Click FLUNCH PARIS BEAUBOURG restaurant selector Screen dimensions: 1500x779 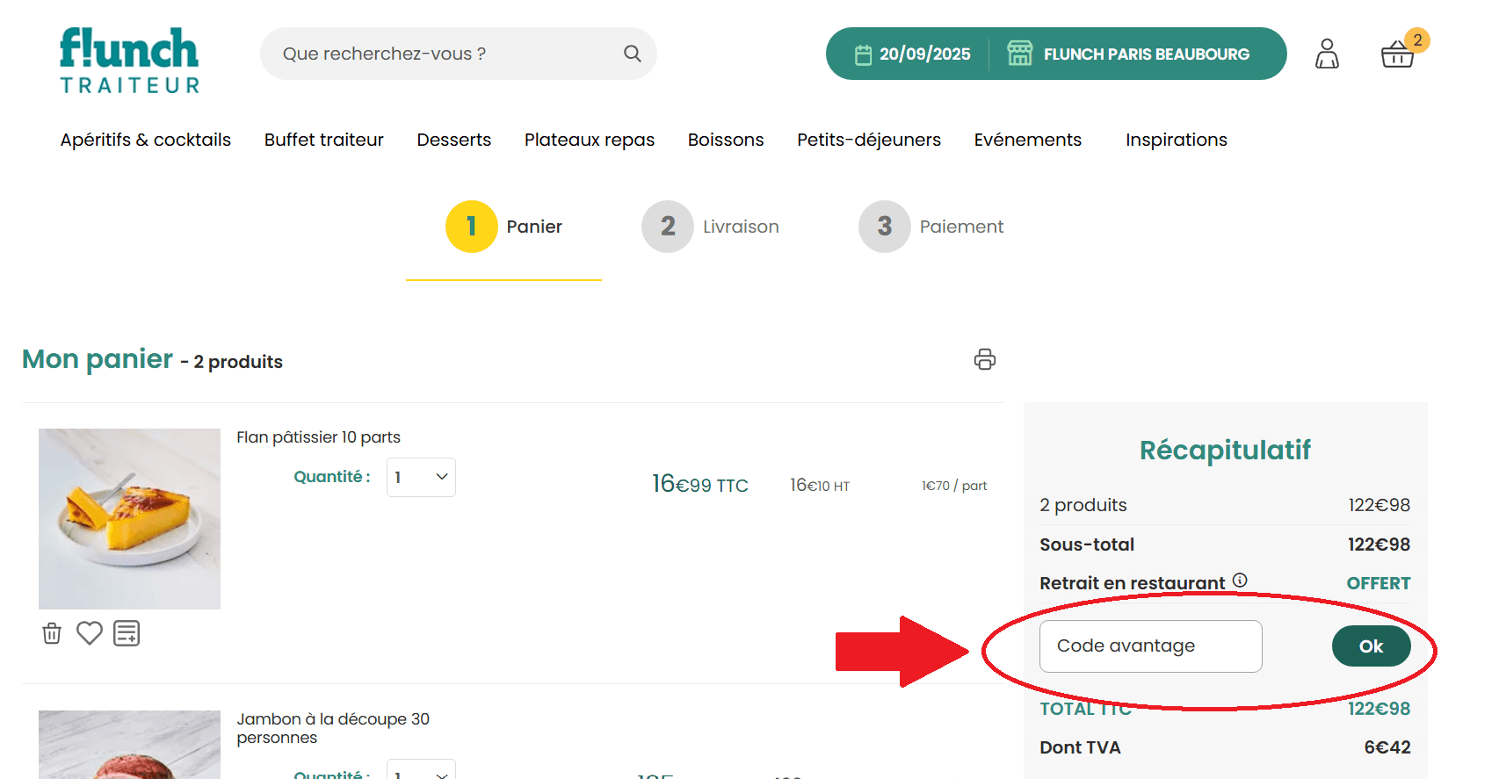click(x=1128, y=54)
